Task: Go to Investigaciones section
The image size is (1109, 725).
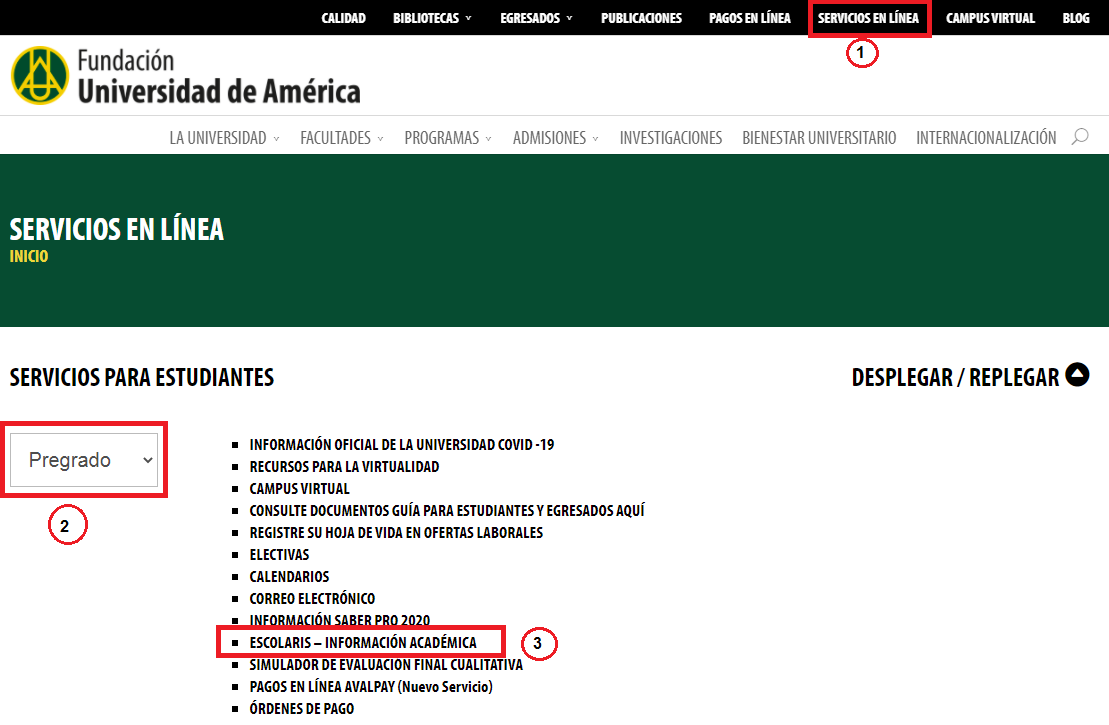Action: tap(671, 138)
